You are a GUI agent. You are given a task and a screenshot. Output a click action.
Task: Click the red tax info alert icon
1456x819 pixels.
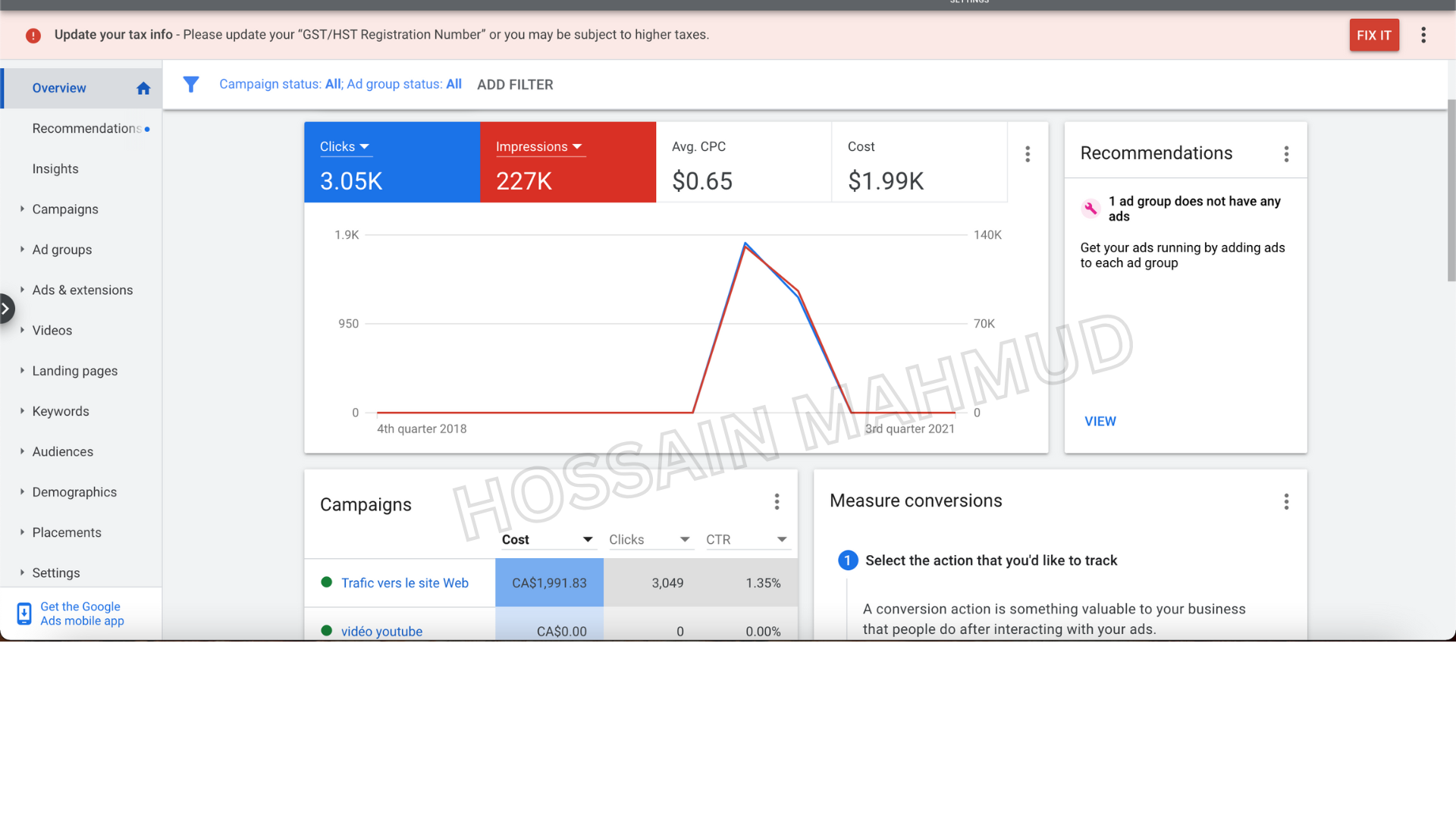tap(33, 36)
